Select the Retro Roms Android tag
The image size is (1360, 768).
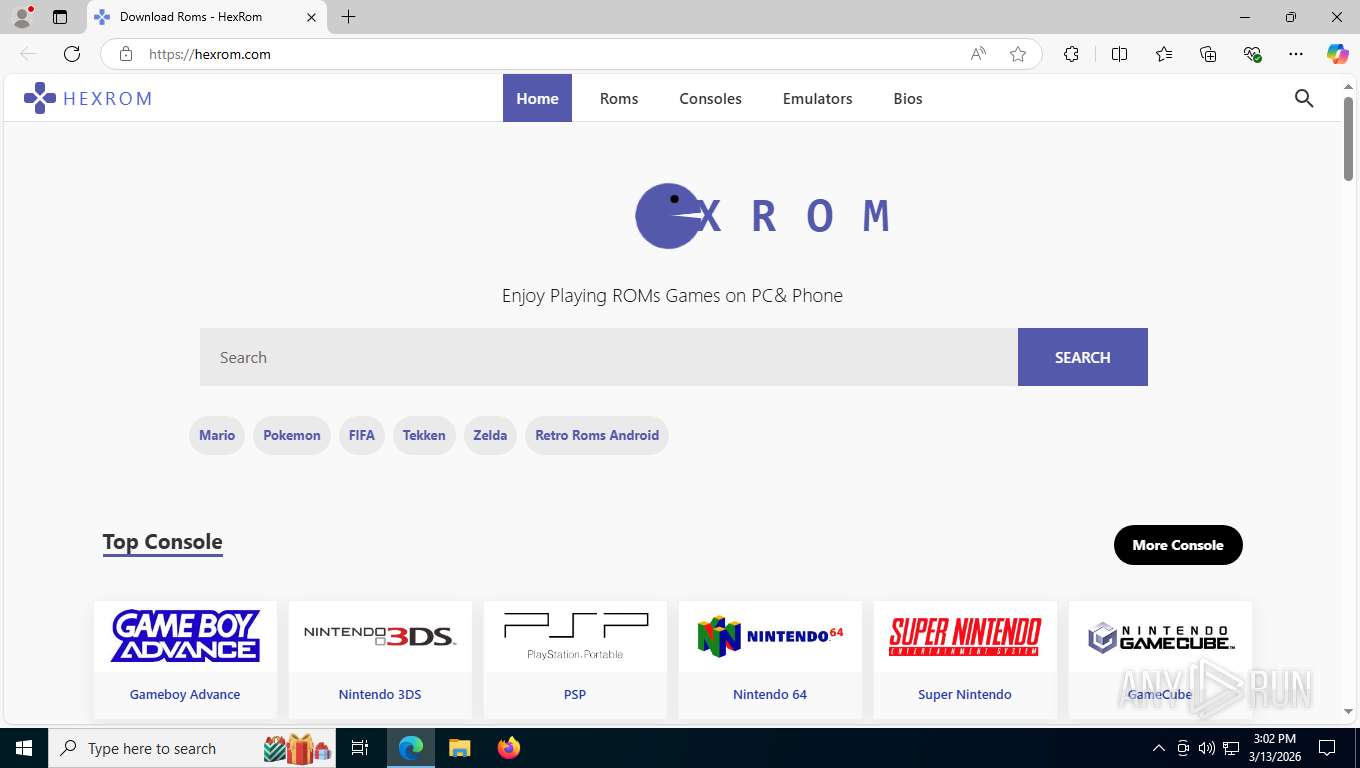pos(597,435)
